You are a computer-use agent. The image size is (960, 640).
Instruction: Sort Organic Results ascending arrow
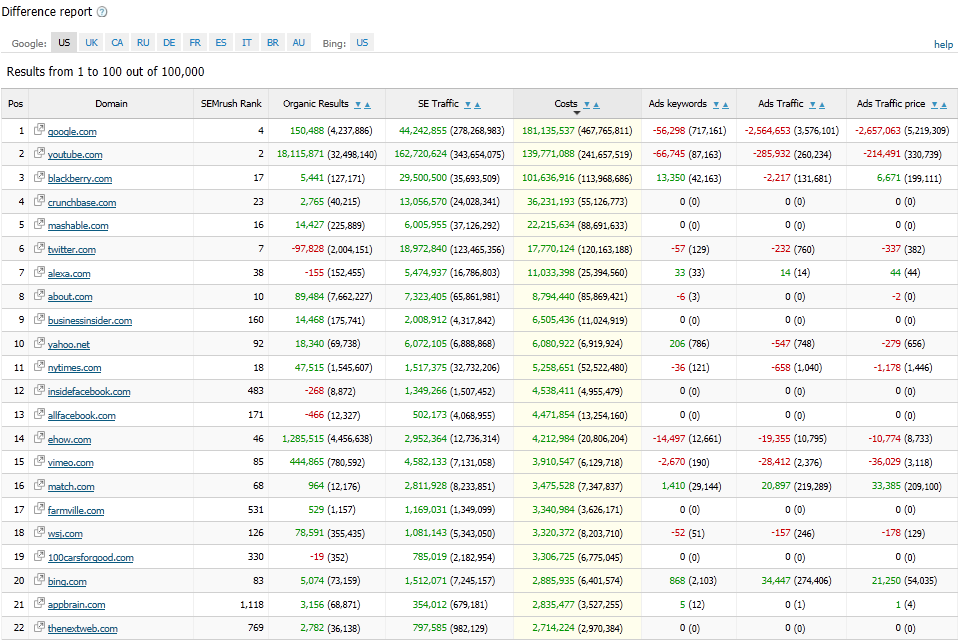pyautogui.click(x=367, y=105)
